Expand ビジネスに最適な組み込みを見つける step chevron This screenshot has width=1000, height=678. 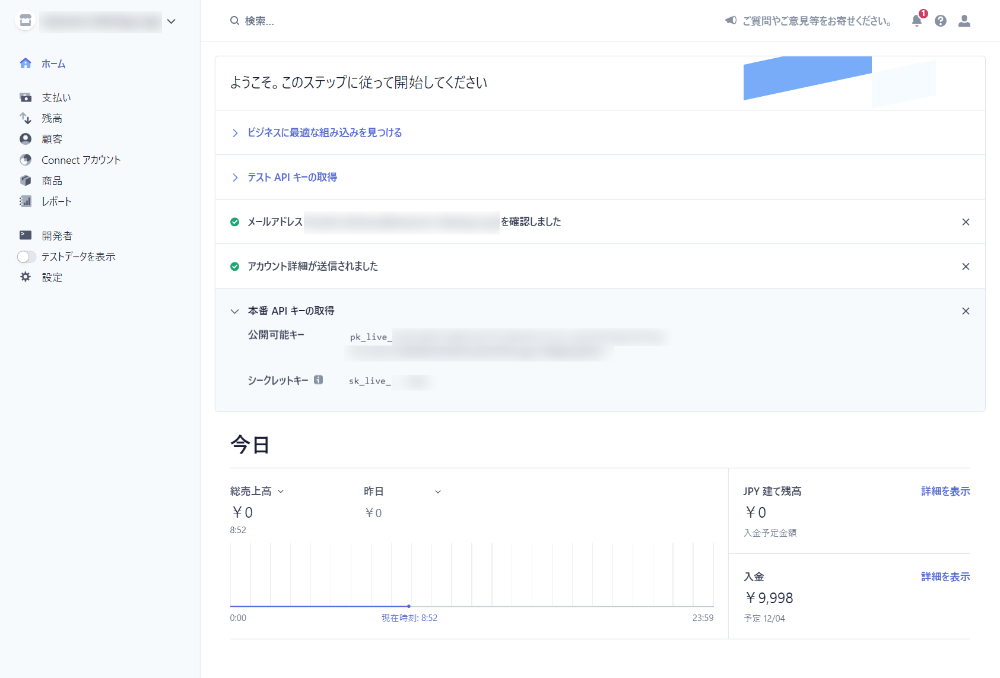pyautogui.click(x=235, y=133)
